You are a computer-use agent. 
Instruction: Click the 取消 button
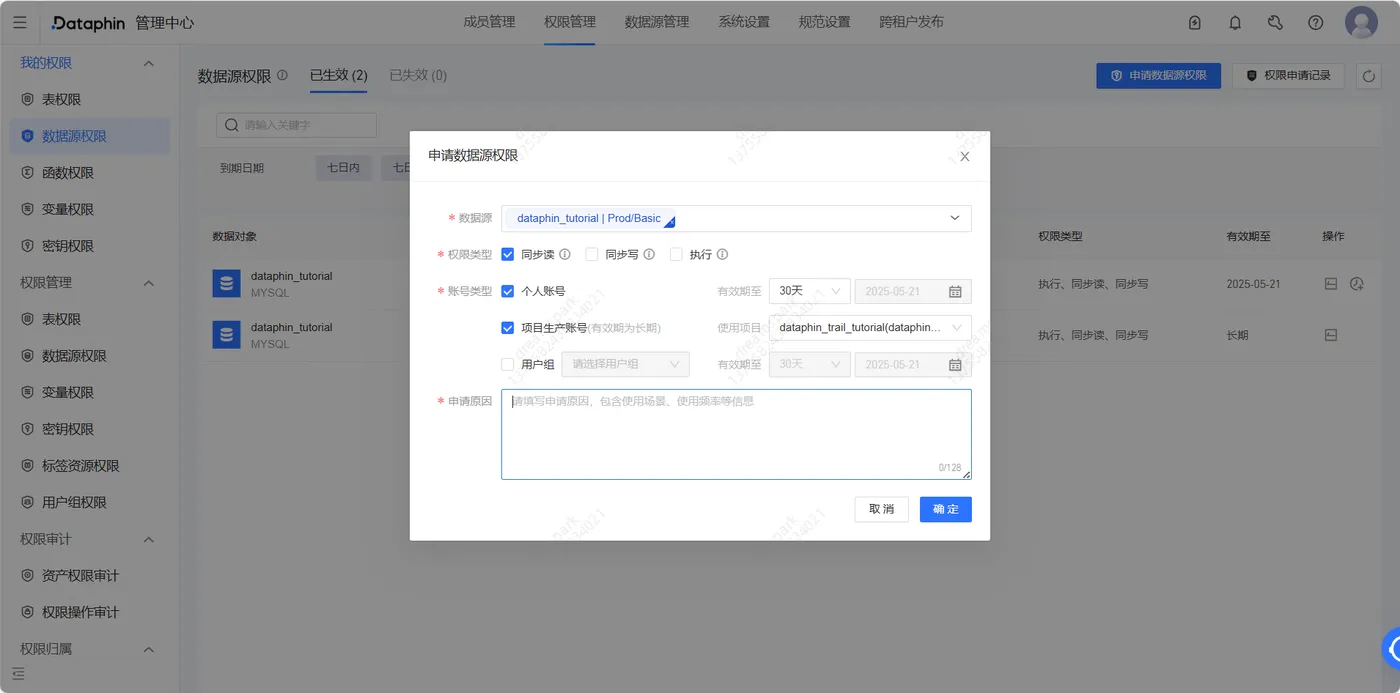pos(881,509)
